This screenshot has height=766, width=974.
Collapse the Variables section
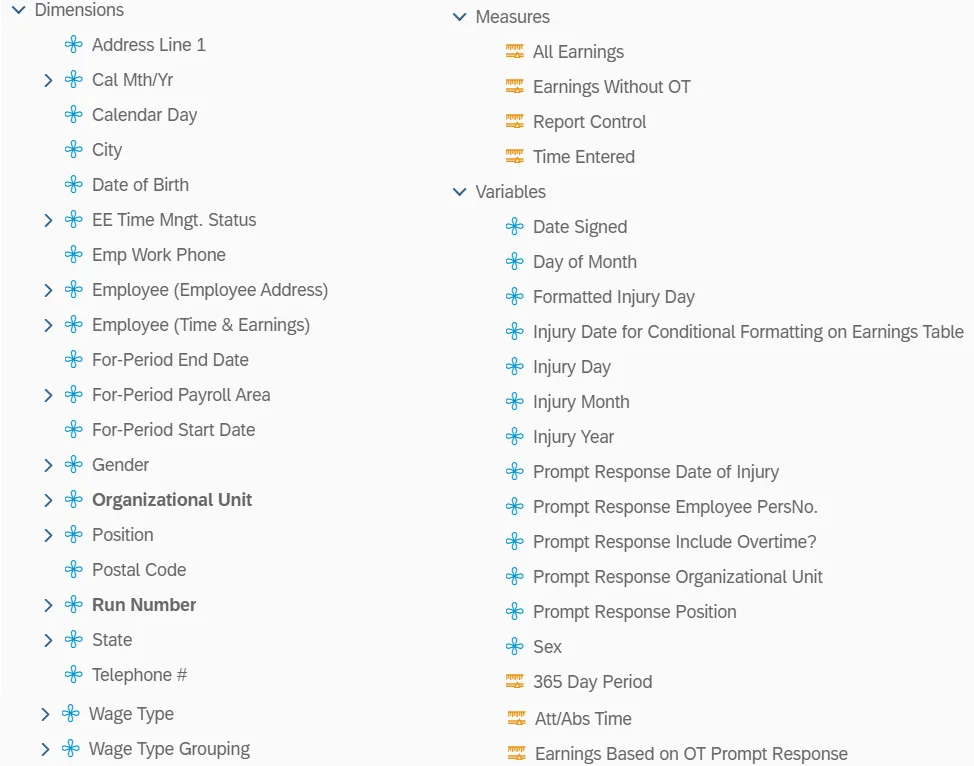(x=459, y=192)
